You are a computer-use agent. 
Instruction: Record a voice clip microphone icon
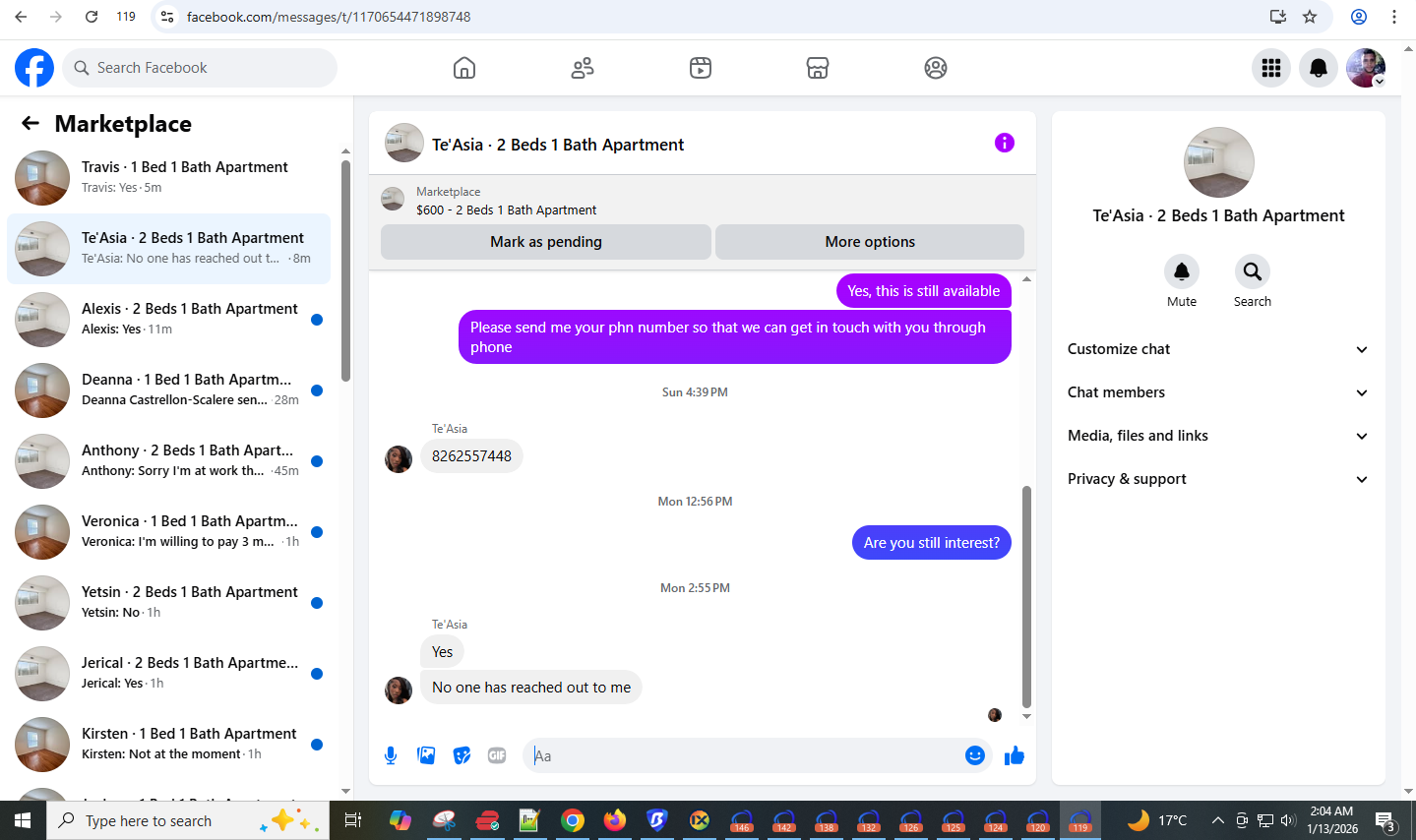pyautogui.click(x=391, y=755)
